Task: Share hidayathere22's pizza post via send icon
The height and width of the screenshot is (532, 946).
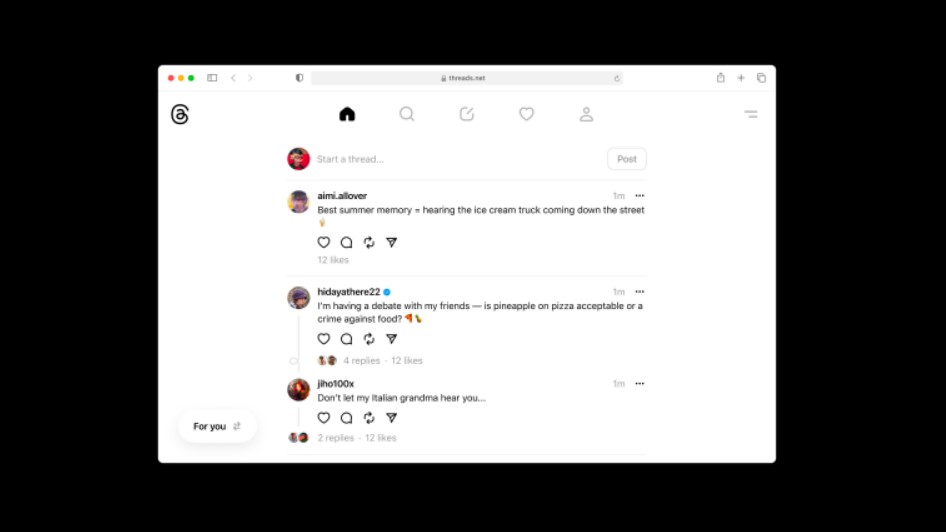Action: 392,339
